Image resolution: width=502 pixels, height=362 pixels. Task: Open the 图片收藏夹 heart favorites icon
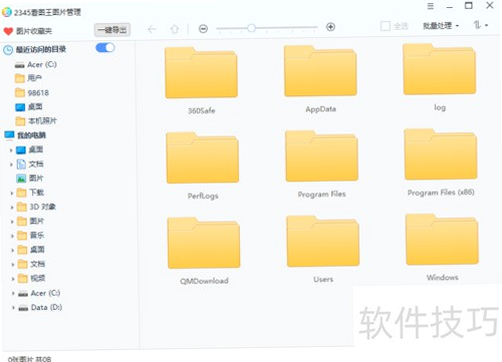click(x=8, y=31)
